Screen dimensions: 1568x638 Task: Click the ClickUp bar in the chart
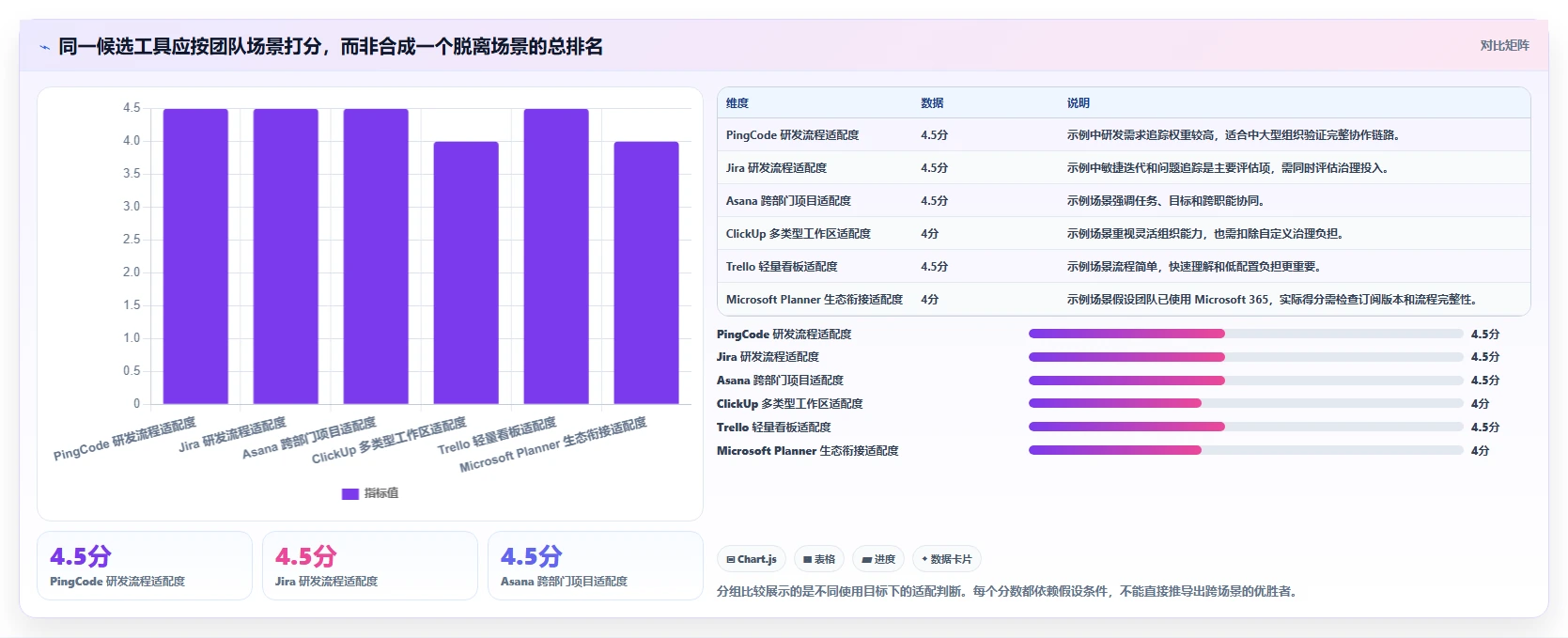point(466,272)
